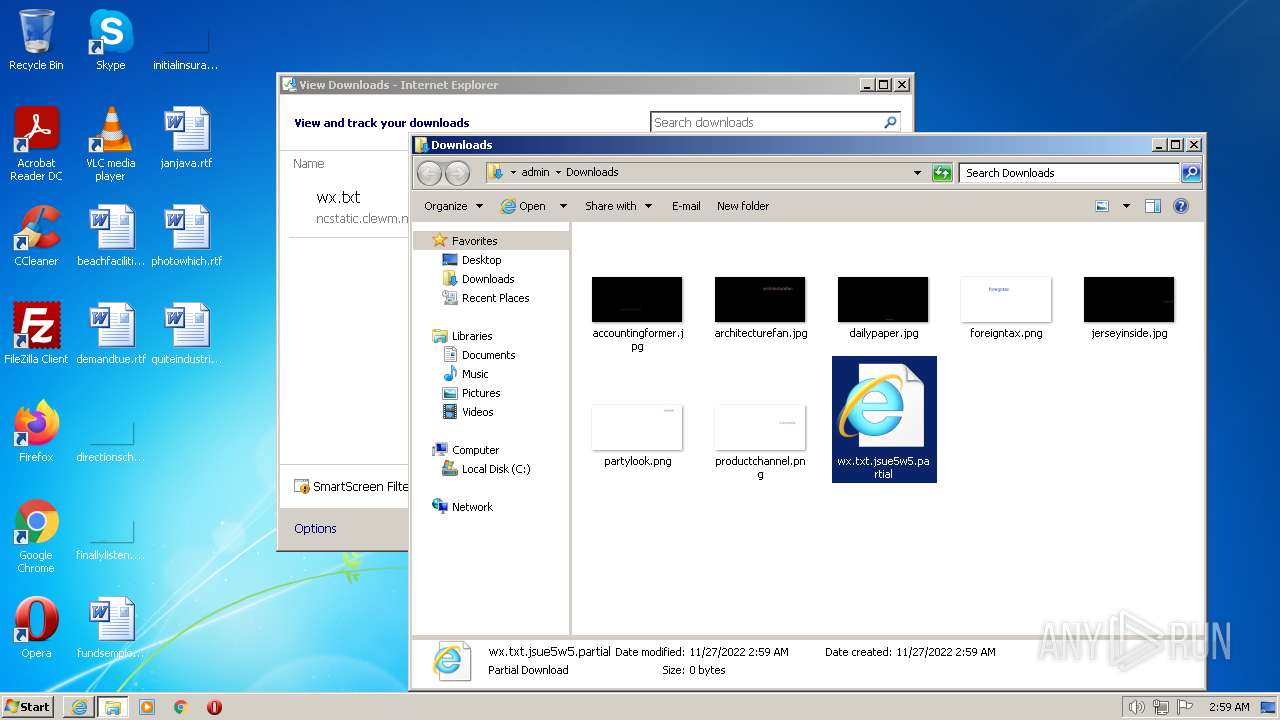Viewport: 1280px width, 720px height.
Task: Select Downloads in the navigation pane
Action: [487, 279]
